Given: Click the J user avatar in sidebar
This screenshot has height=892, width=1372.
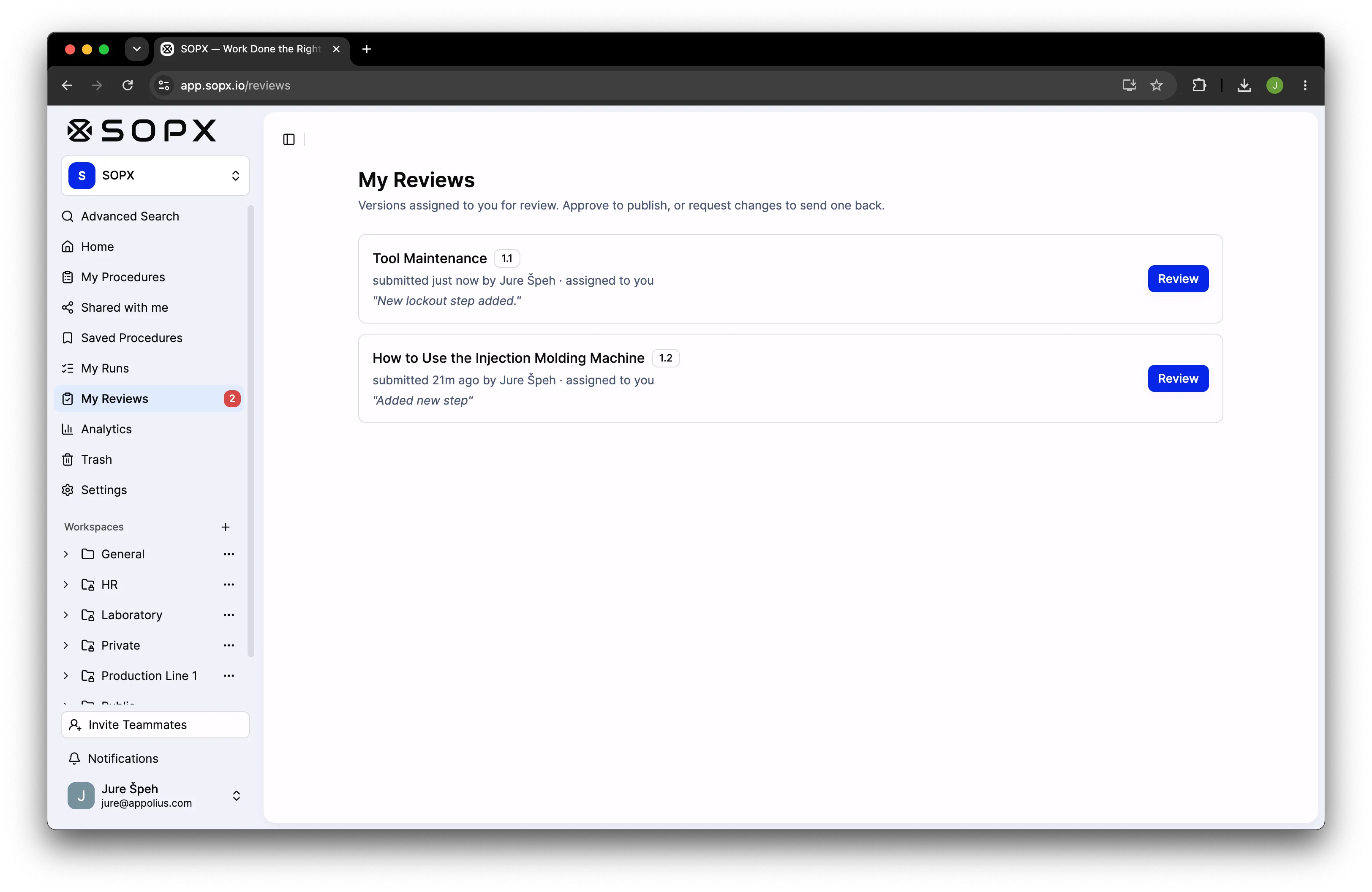Looking at the screenshot, I should coord(81,796).
